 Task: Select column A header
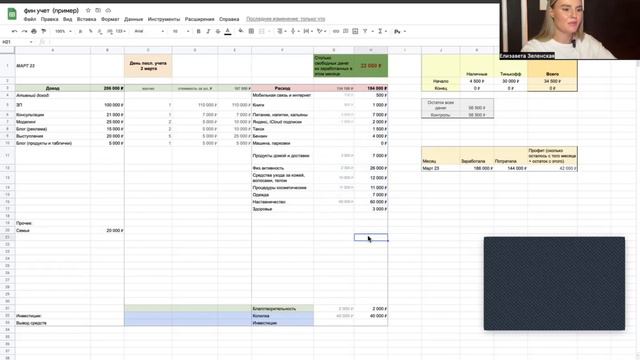(x=53, y=50)
